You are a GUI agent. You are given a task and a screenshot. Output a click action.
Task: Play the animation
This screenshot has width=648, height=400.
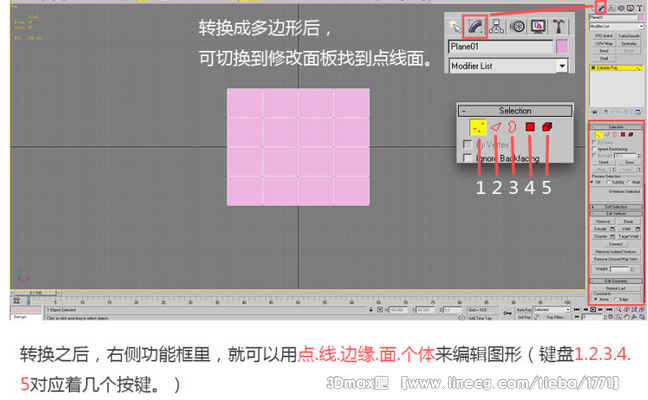(x=593, y=310)
